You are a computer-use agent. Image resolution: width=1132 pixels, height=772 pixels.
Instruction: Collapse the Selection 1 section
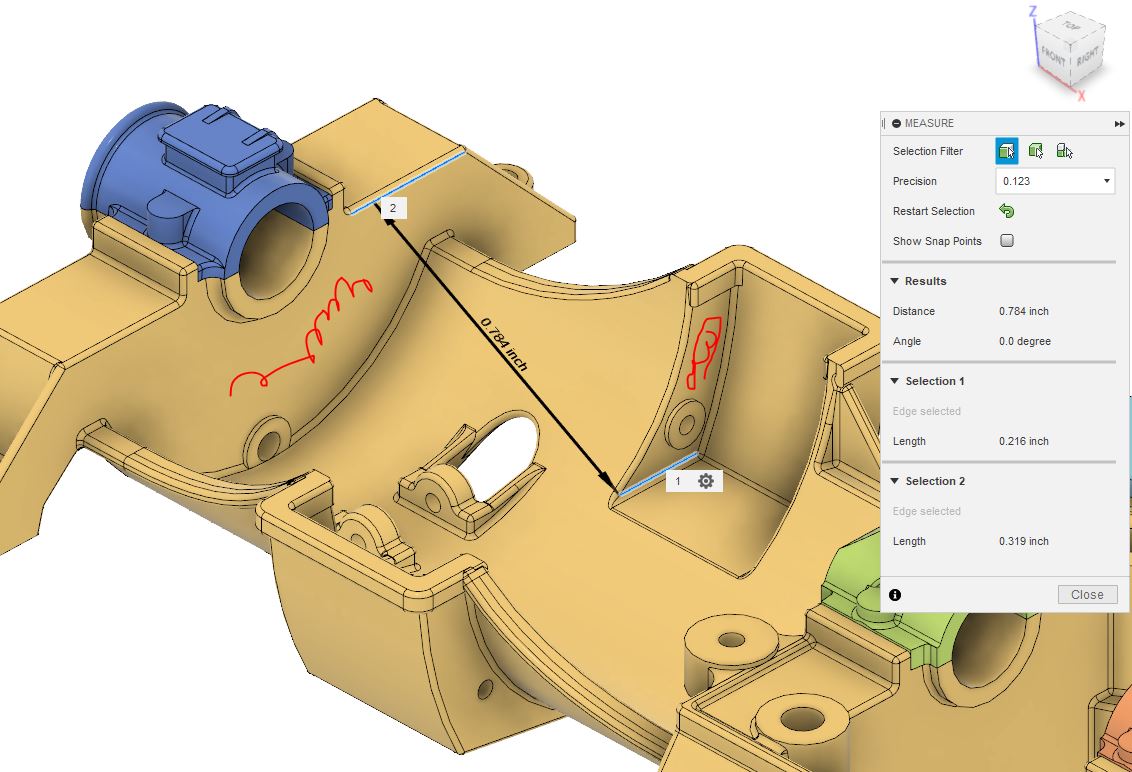coord(894,381)
